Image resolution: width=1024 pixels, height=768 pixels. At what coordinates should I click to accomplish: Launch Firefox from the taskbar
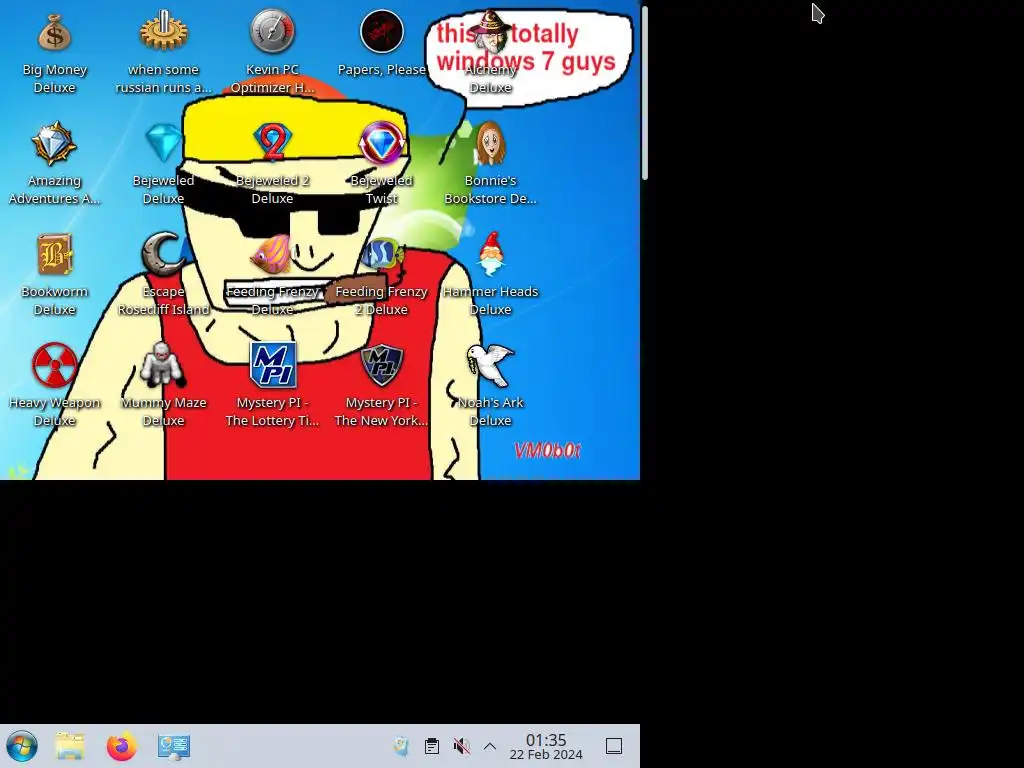(121, 746)
